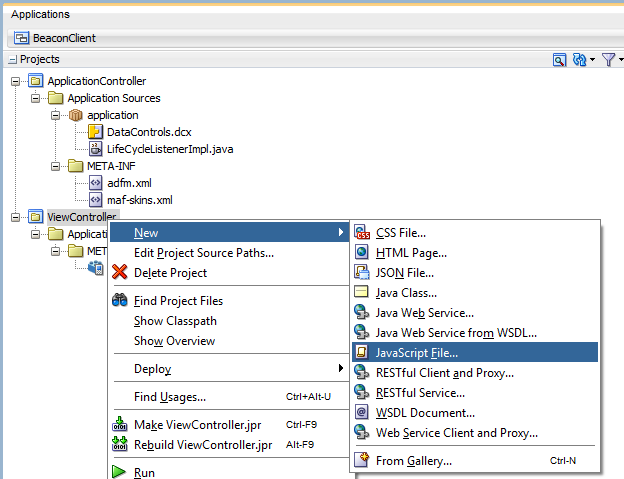Select Web Service Client and Proxy...
The width and height of the screenshot is (624, 479).
[x=475, y=432]
